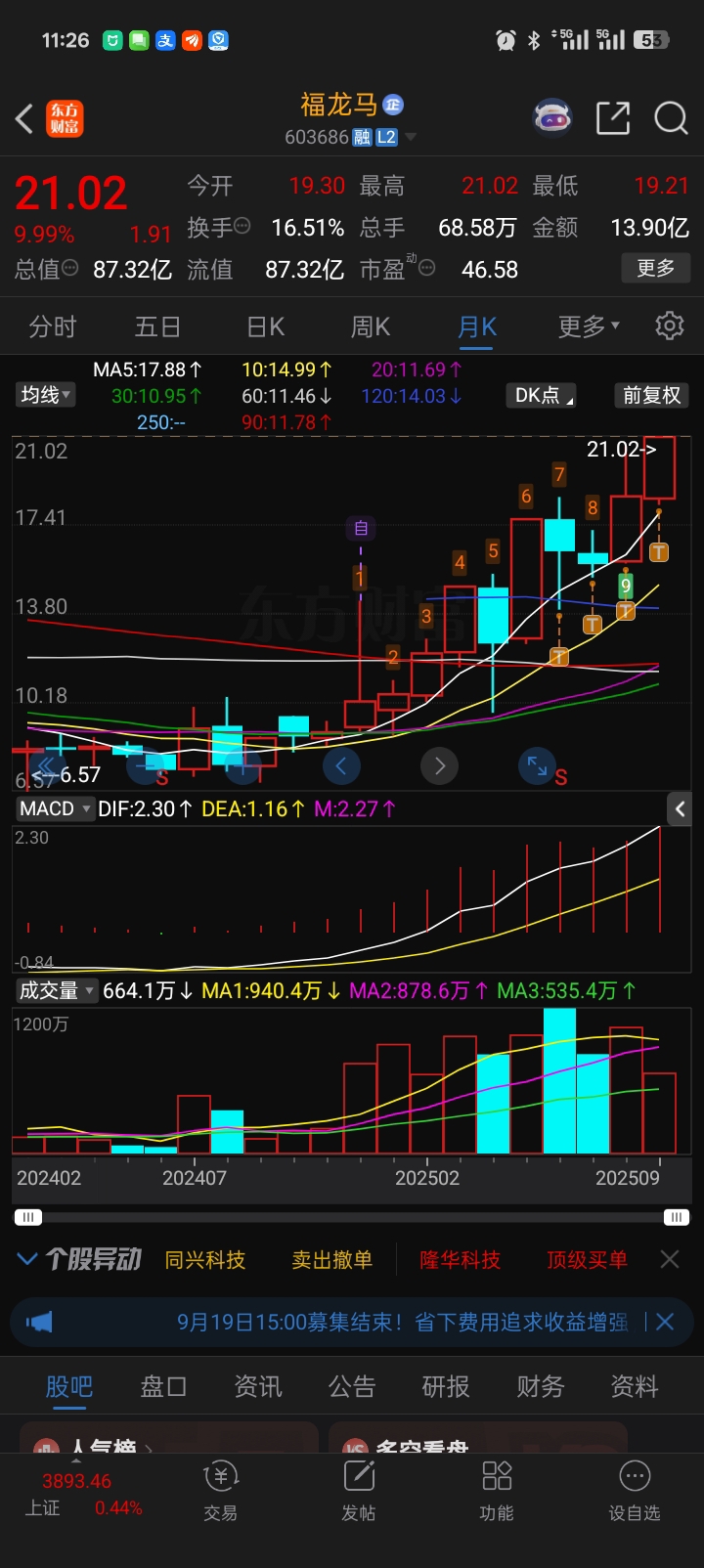Toggle DK点 indicator
Screen dimensions: 704x1568
pyautogui.click(x=541, y=395)
